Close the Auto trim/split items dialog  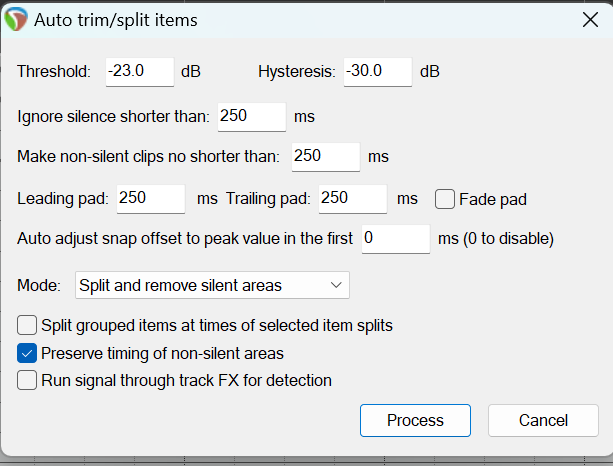[590, 20]
